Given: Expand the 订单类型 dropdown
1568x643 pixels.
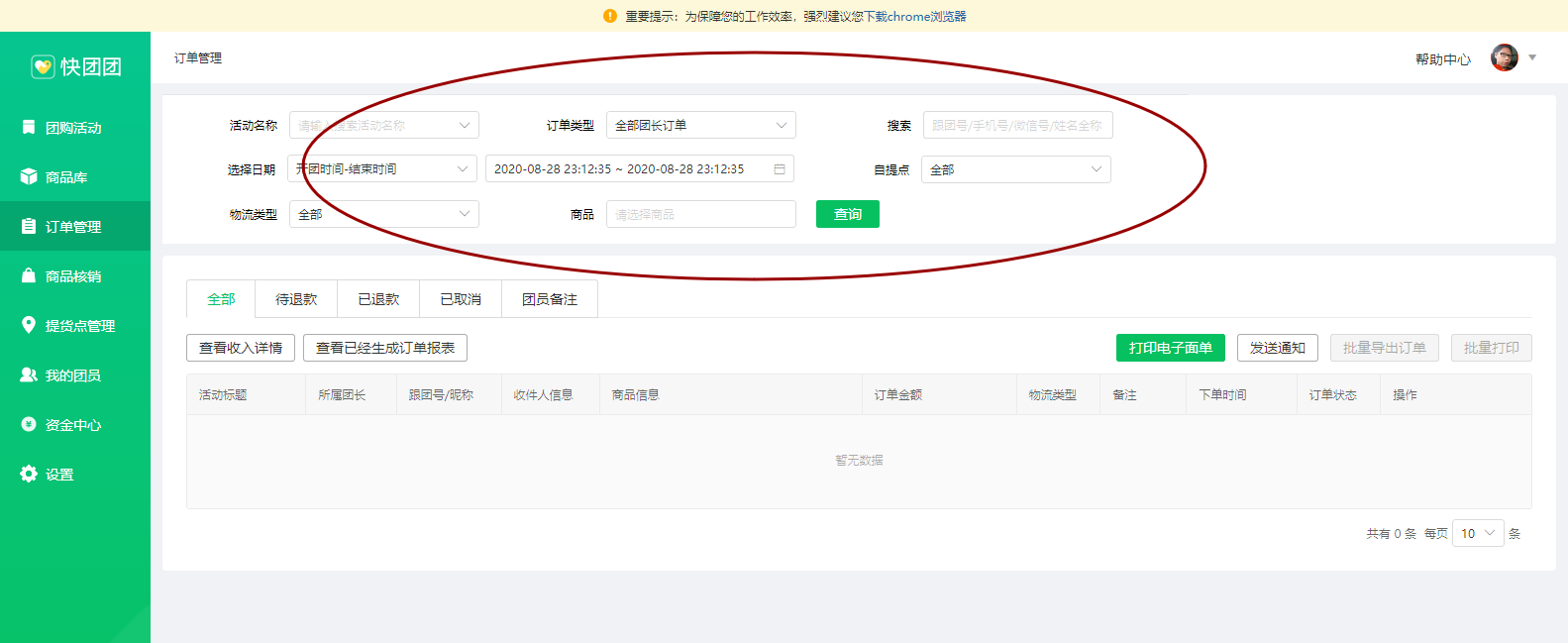Looking at the screenshot, I should pyautogui.click(x=700, y=125).
